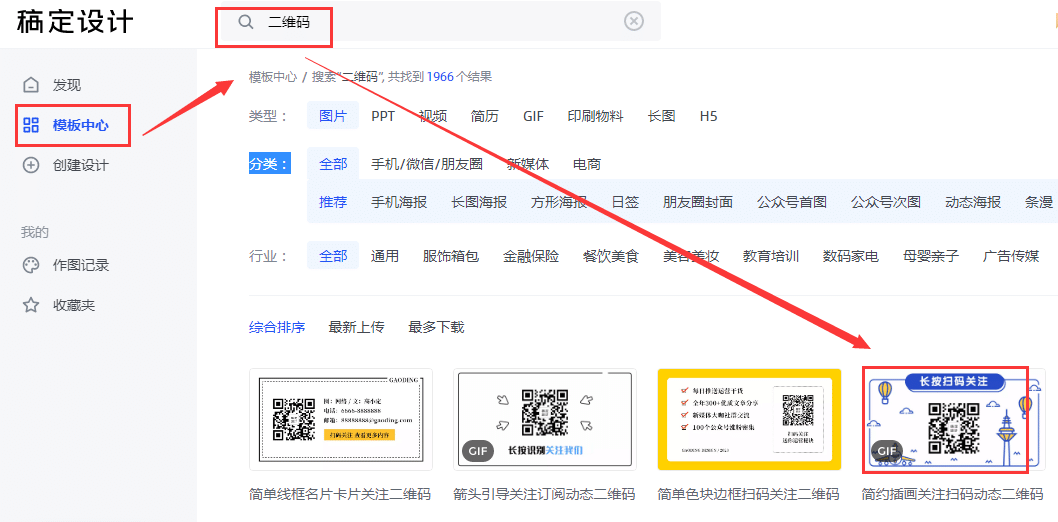1058x522 pixels.
Task: Open 作图记录 in the sidebar
Action: click(x=81, y=265)
